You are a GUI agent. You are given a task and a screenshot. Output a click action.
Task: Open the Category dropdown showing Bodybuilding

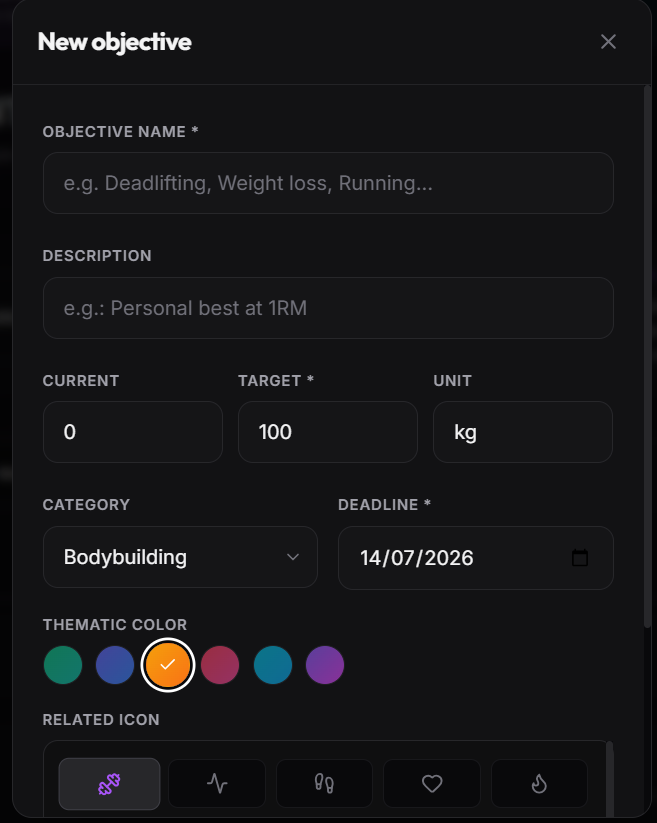(181, 557)
